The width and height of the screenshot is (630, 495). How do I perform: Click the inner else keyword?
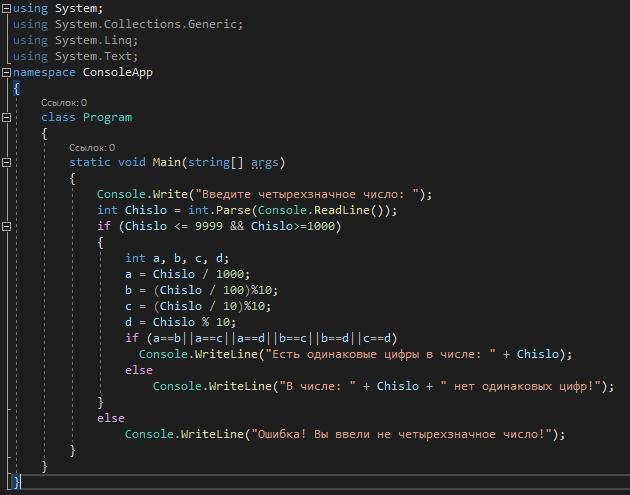(139, 370)
